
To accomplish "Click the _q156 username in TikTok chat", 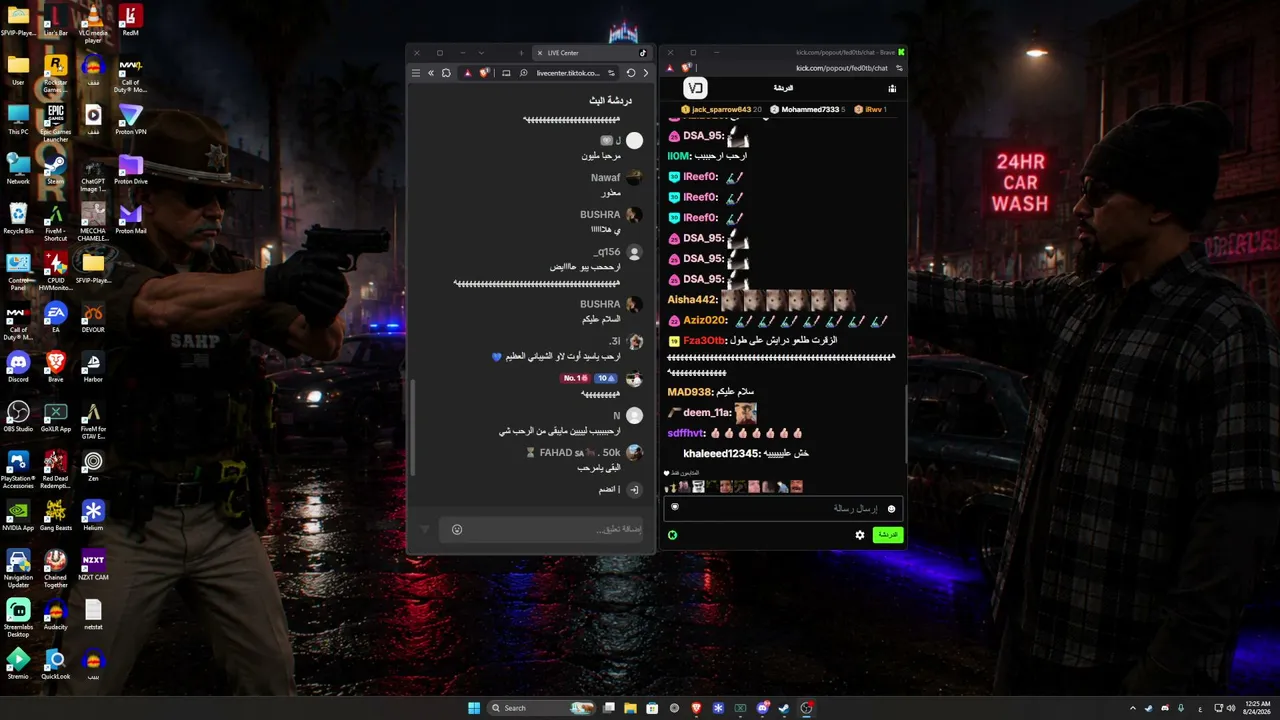I will point(606,252).
